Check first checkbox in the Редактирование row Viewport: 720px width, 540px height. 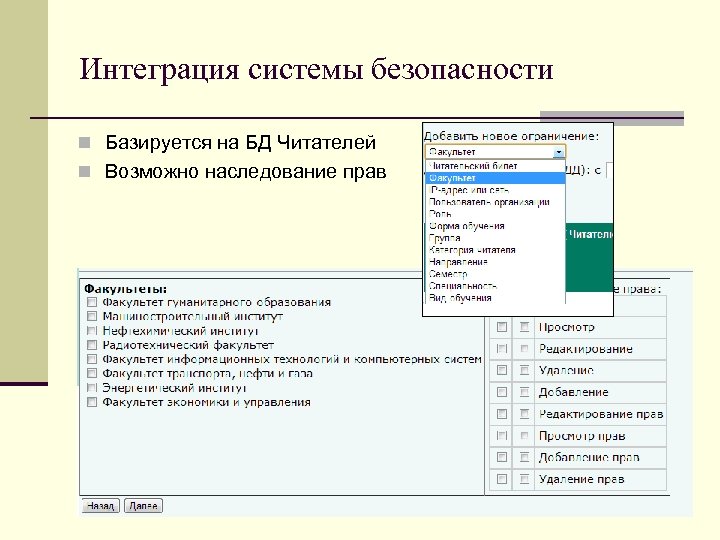(x=502, y=349)
